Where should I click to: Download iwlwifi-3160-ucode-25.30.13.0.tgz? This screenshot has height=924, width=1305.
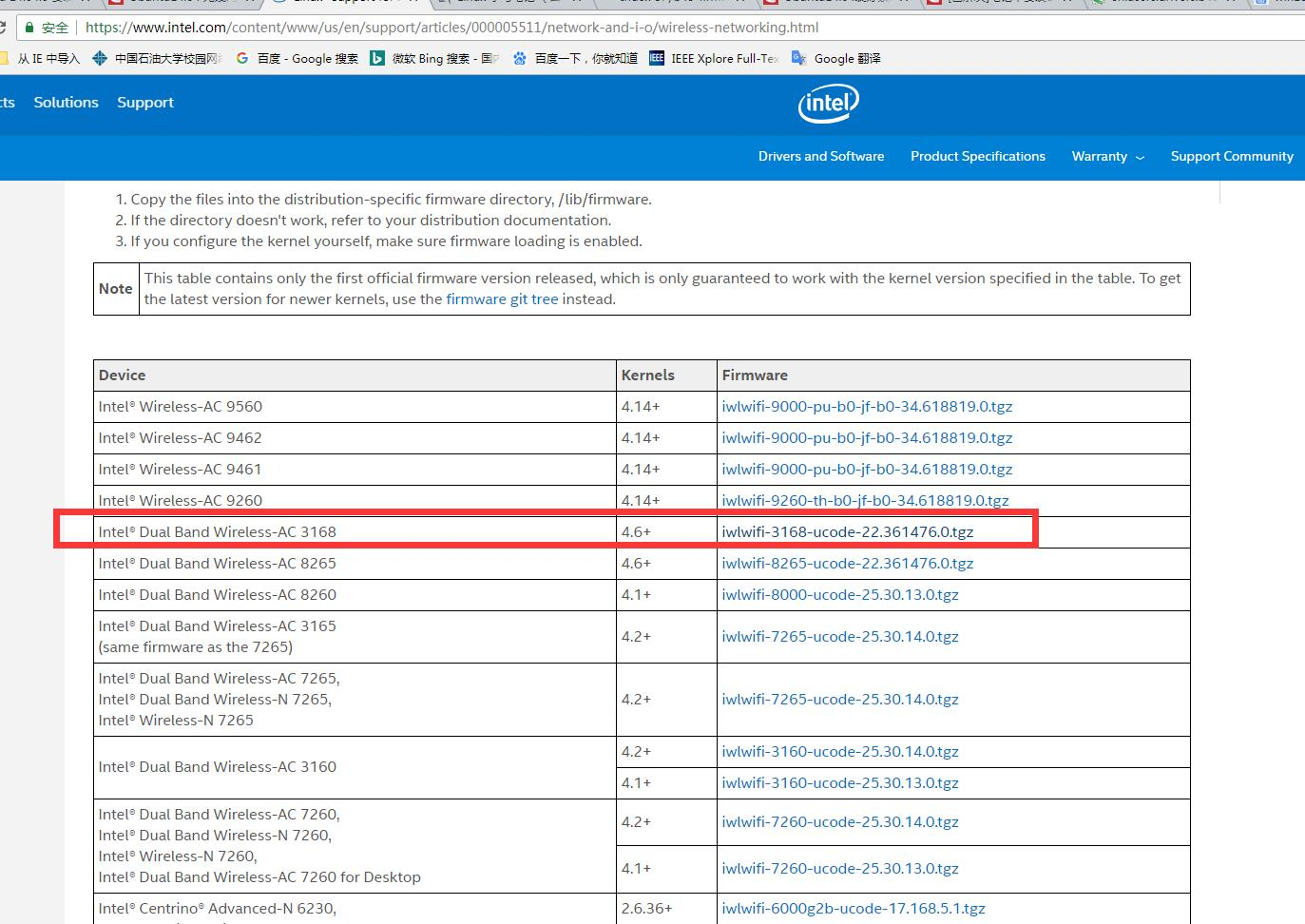point(840,782)
